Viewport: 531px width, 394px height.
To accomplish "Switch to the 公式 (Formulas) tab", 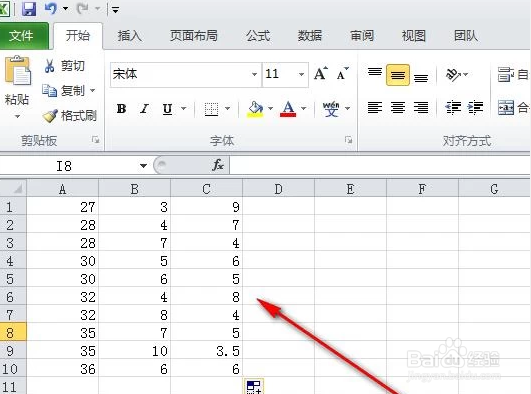I will 258,36.
